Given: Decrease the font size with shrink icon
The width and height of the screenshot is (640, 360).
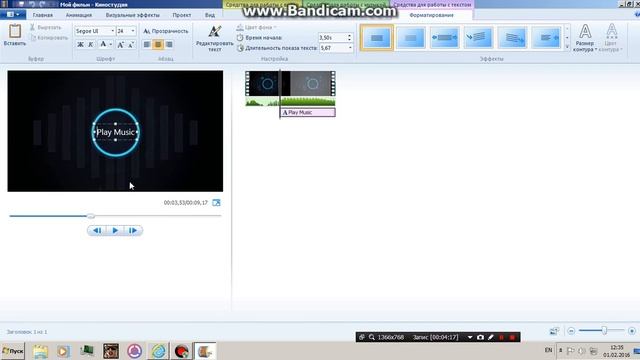Looking at the screenshot, I should [x=131, y=44].
